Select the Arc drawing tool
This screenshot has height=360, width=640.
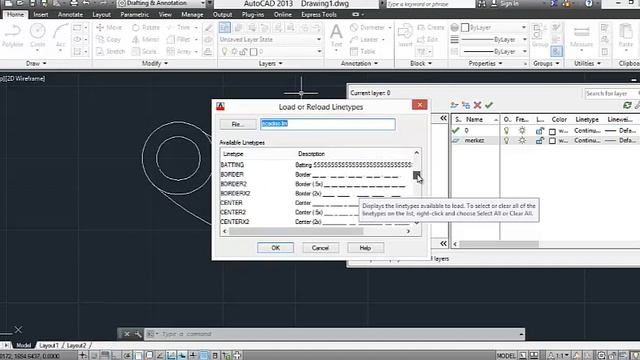pos(60,36)
